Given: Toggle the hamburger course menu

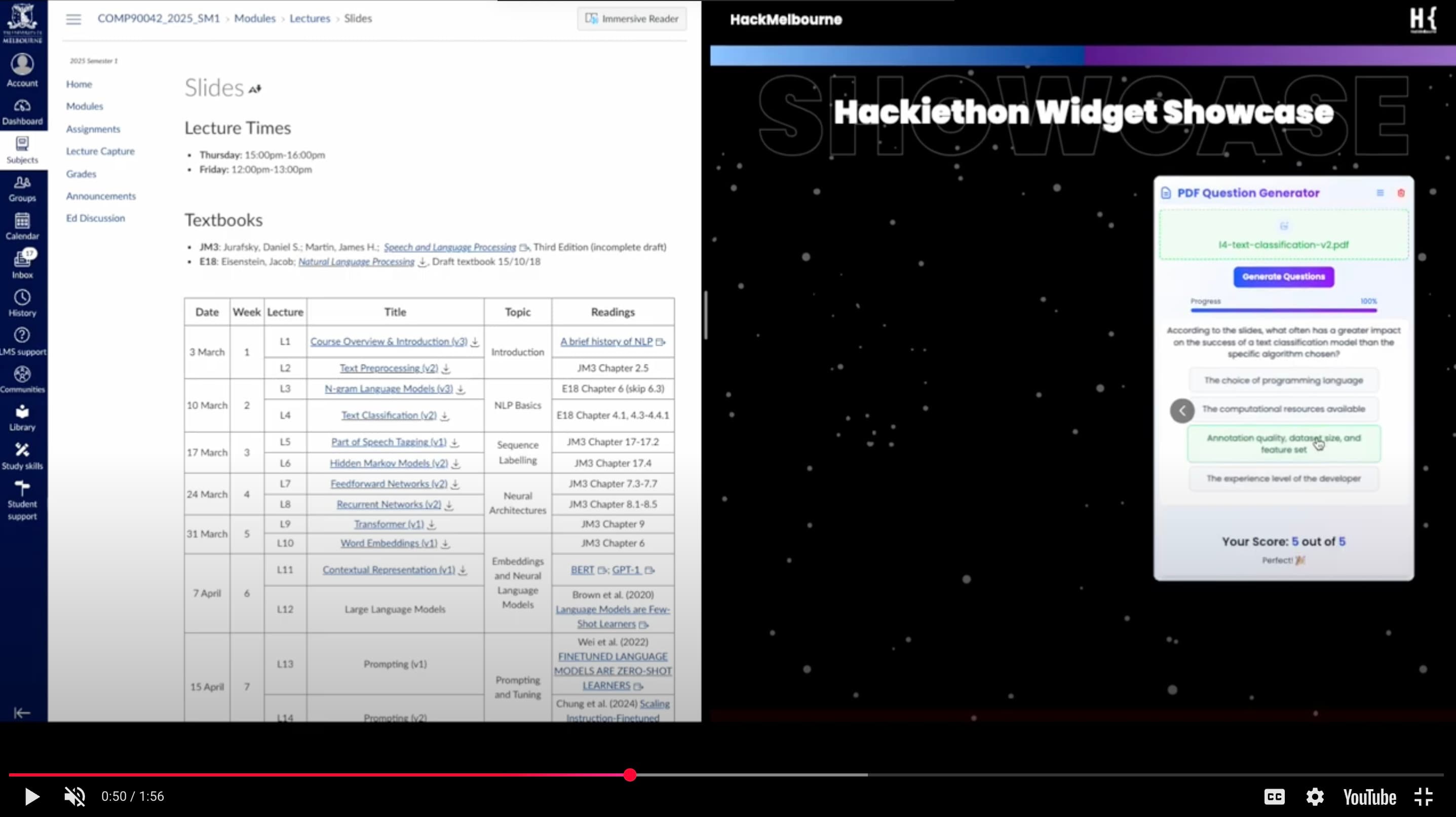Looking at the screenshot, I should coord(73,19).
